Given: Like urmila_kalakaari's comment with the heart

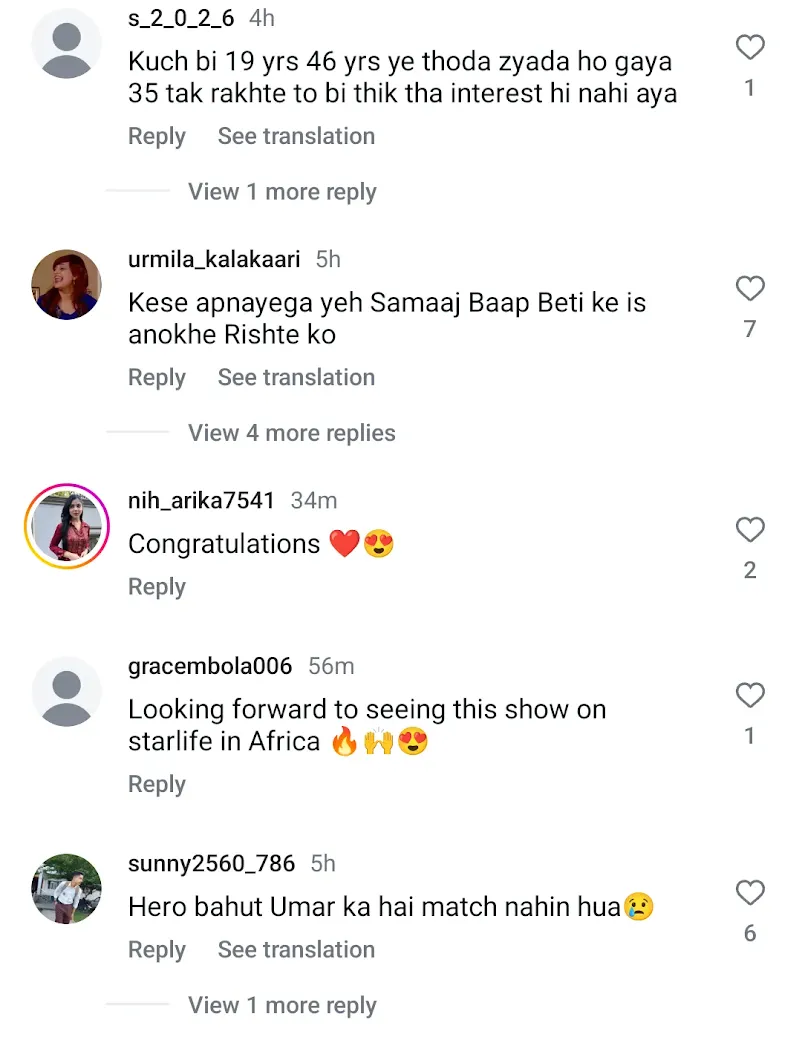Looking at the screenshot, I should point(749,289).
